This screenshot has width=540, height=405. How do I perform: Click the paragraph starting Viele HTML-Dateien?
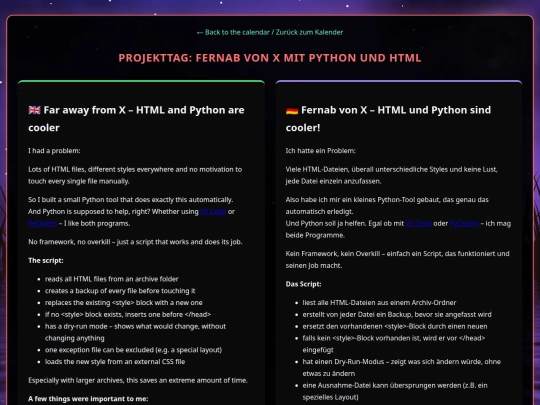(392, 175)
